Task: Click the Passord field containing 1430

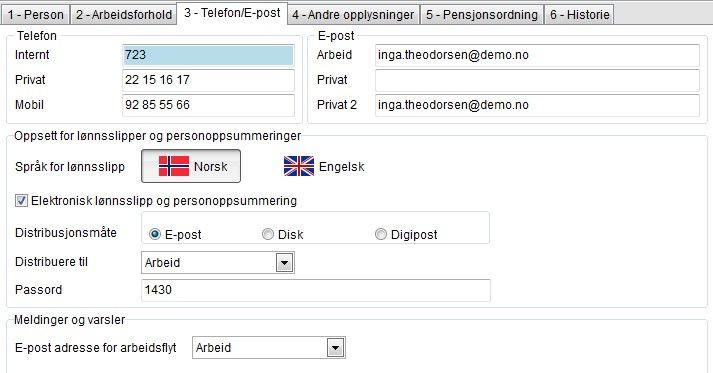Action: pos(316,290)
